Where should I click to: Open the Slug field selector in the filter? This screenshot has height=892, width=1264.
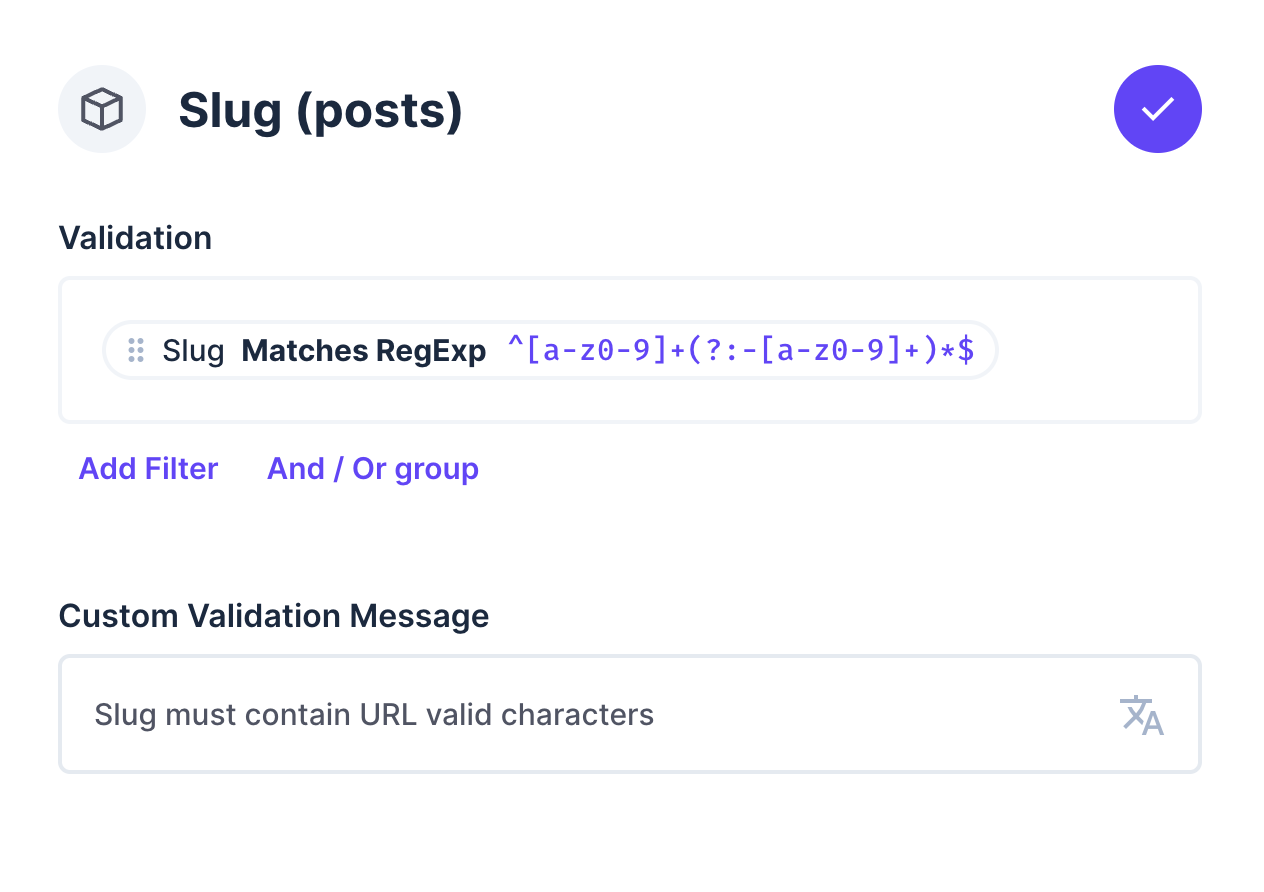(x=193, y=350)
